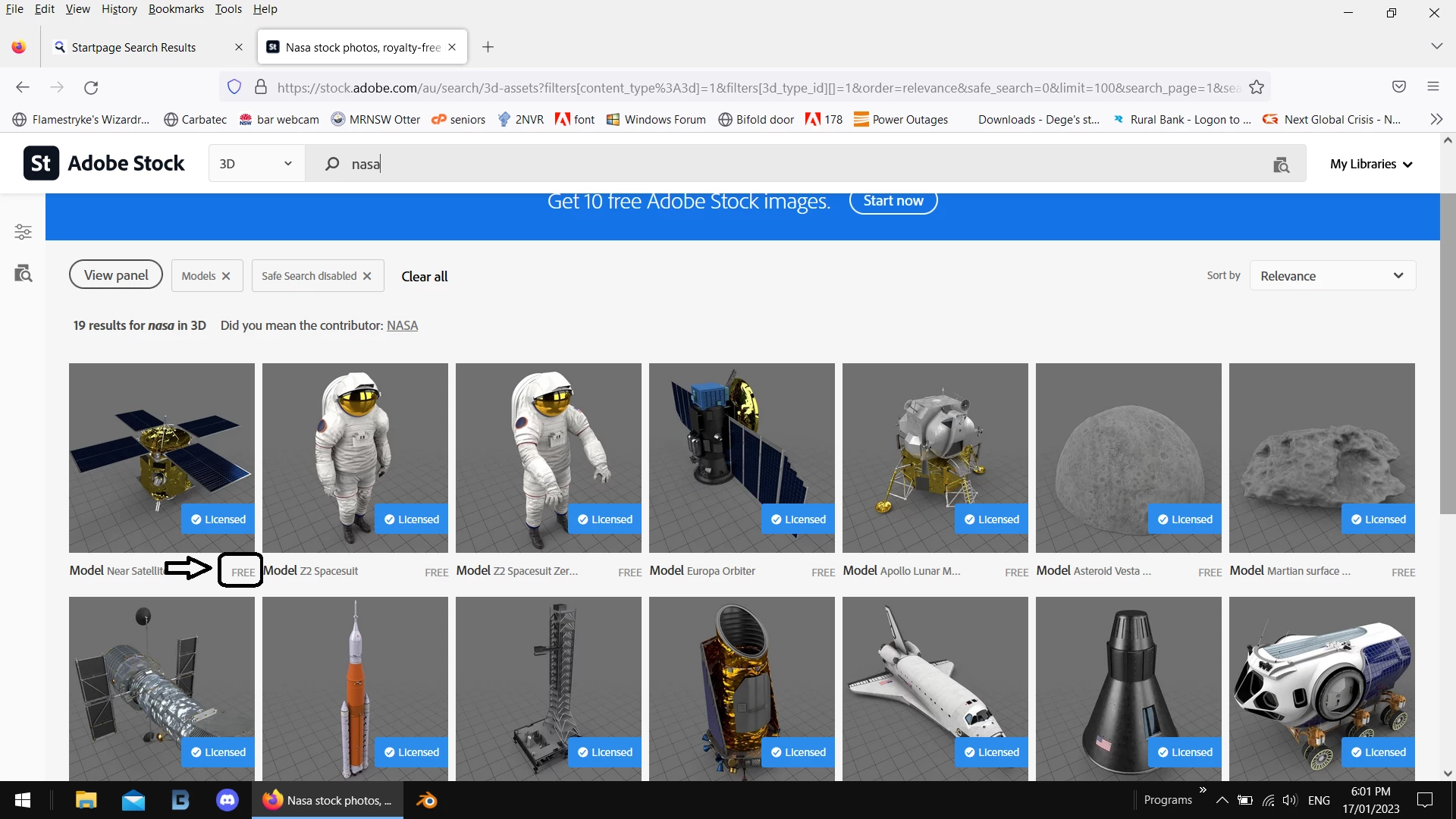1456x819 pixels.
Task: Open the Firefox hamburger application menu
Action: [1432, 86]
